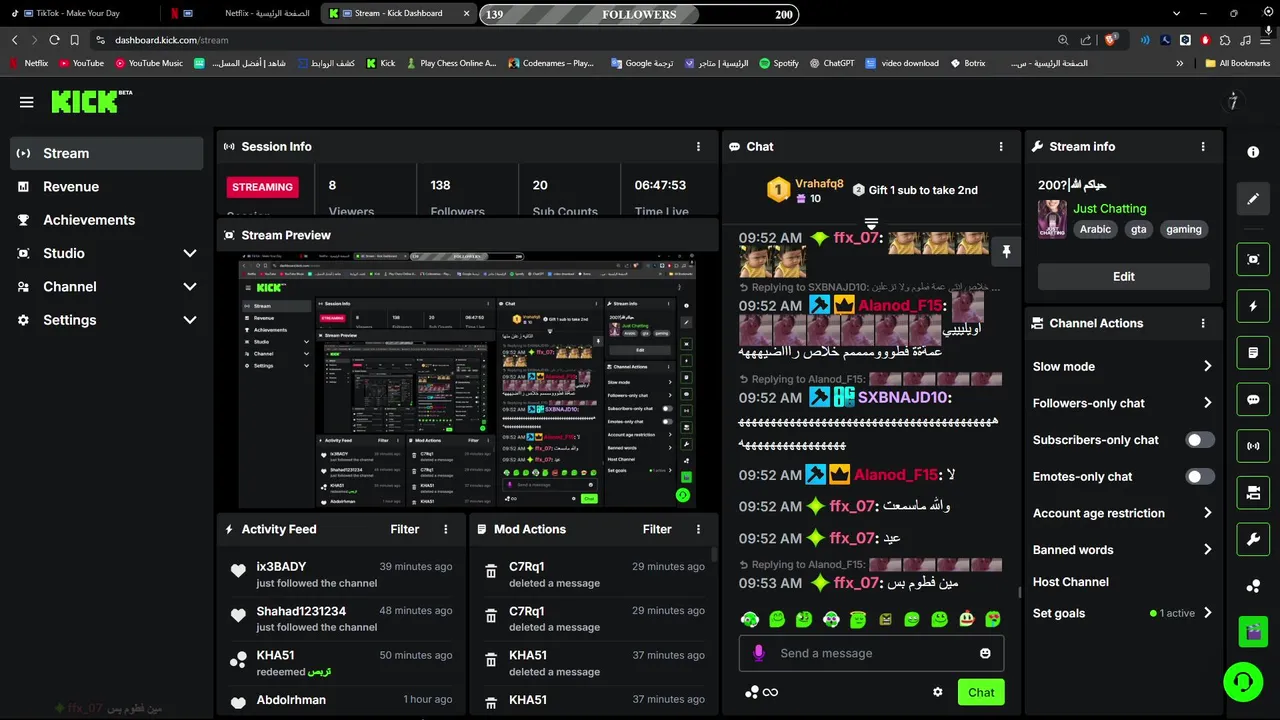Open Channel Actions three-dot menu
Viewport: 1280px width, 720px height.
pyautogui.click(x=1203, y=323)
